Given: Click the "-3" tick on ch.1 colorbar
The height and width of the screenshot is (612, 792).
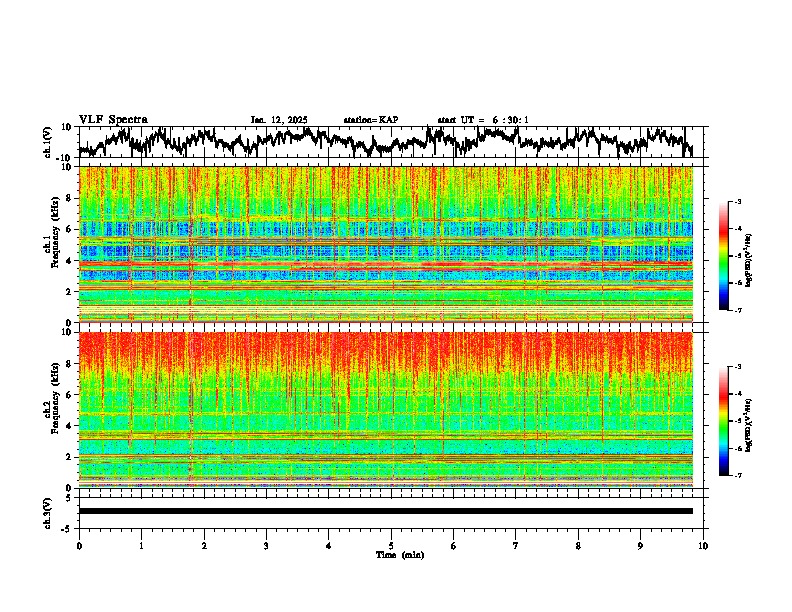Looking at the screenshot, I should pyautogui.click(x=738, y=201).
